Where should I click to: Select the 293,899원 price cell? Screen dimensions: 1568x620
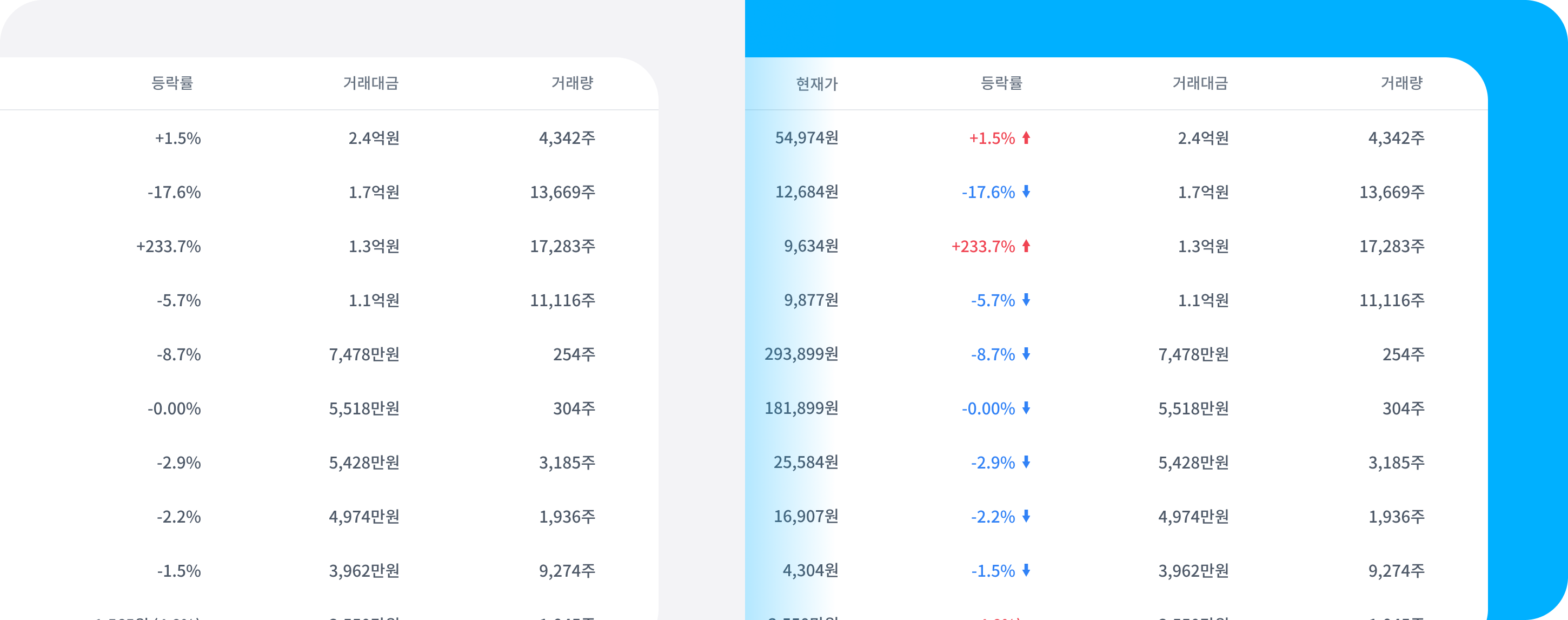pyautogui.click(x=801, y=354)
